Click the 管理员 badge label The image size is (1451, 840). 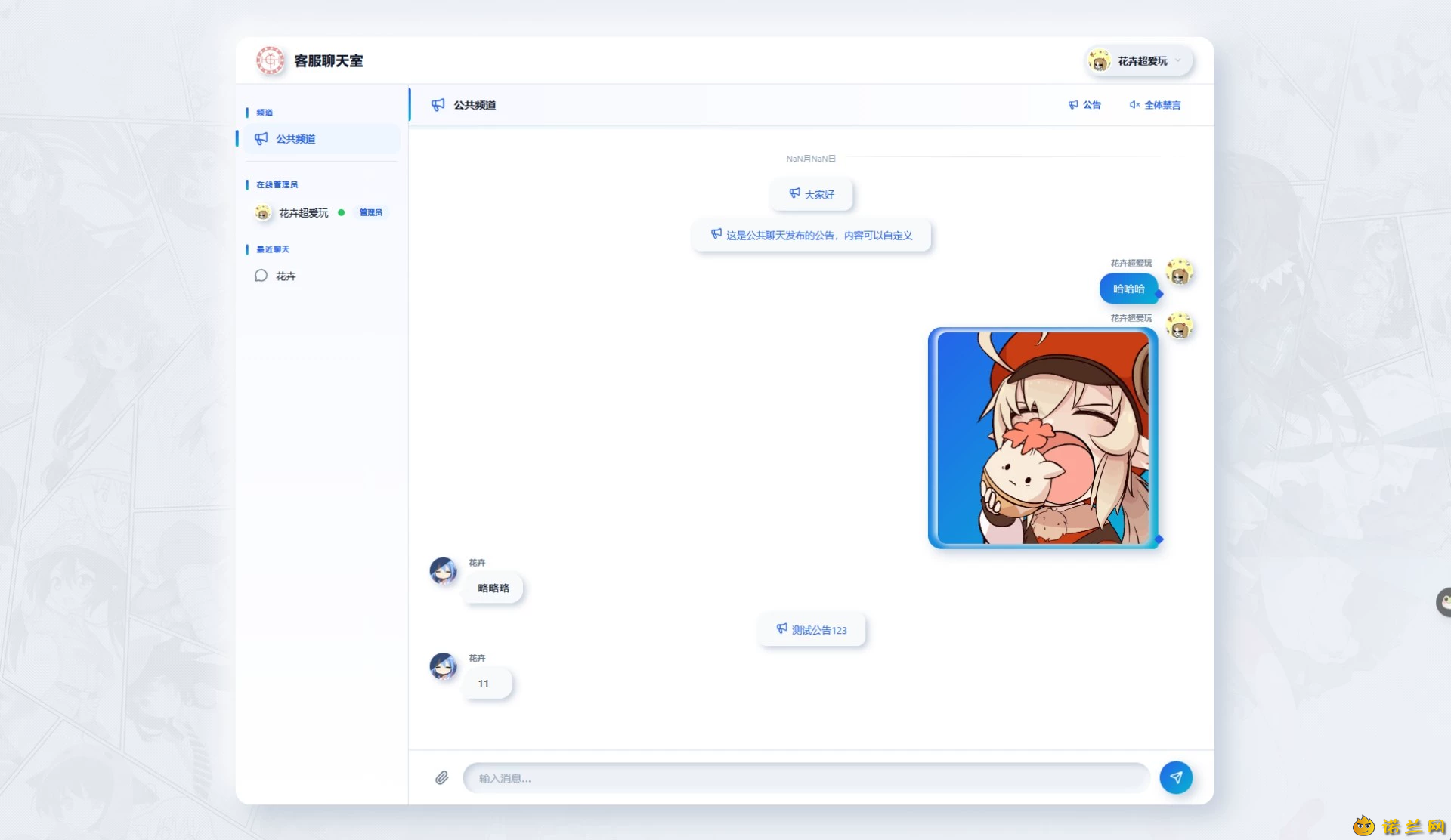point(370,212)
